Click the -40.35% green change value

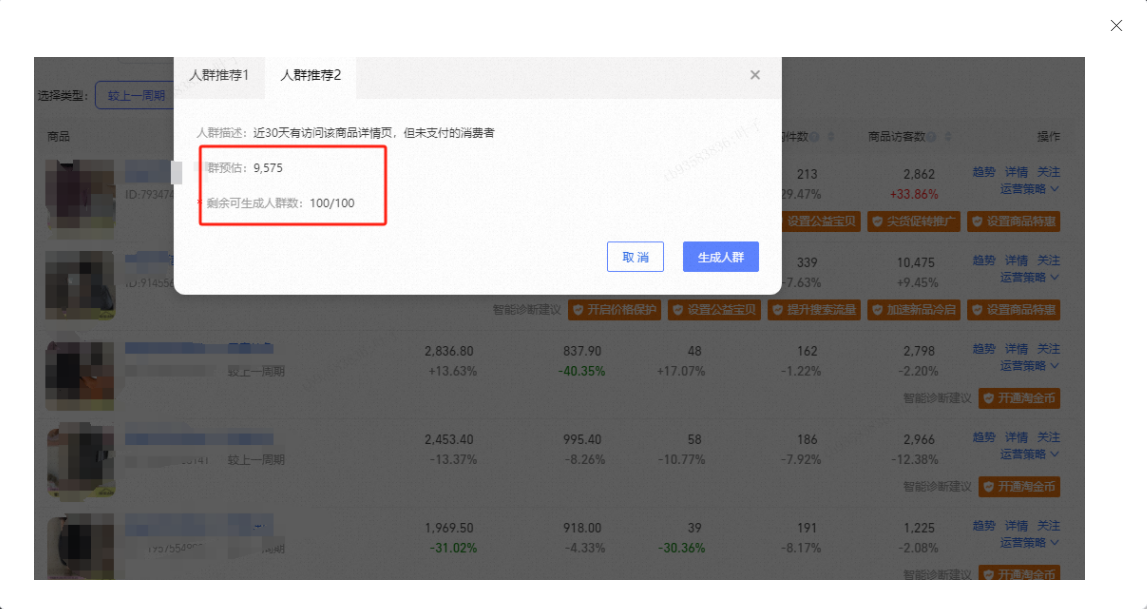point(582,371)
